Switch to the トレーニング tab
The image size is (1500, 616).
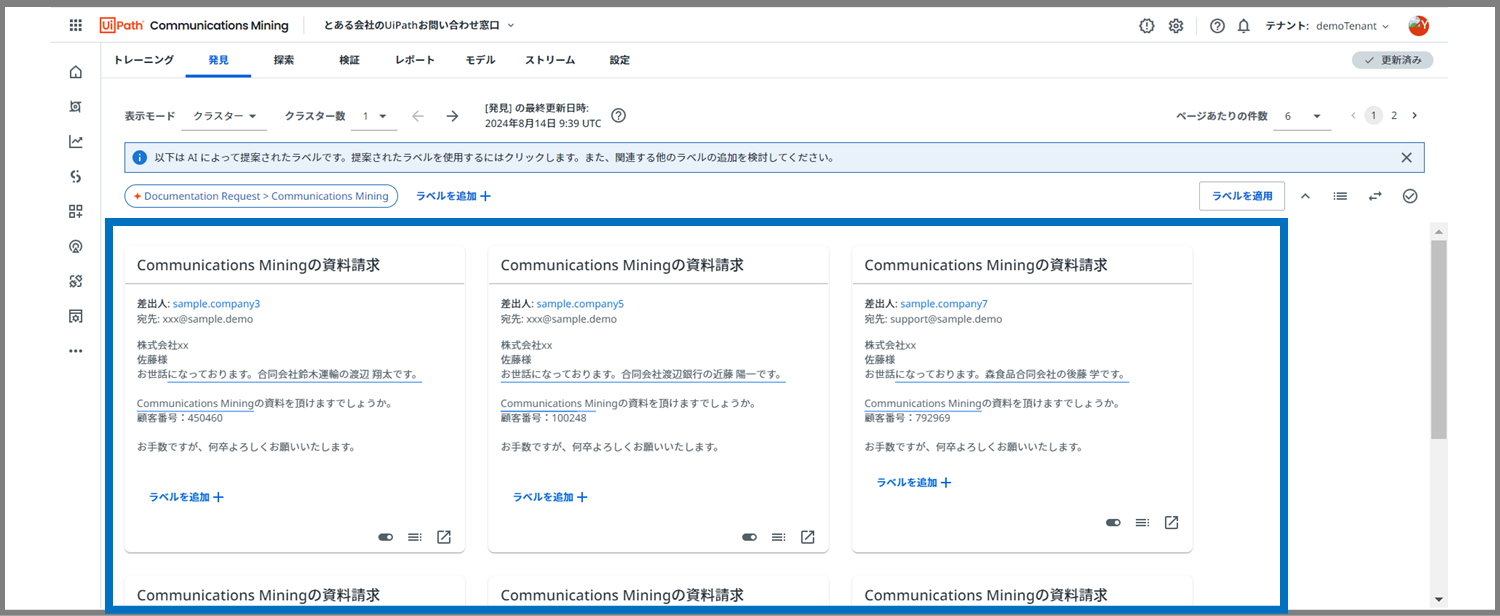pos(143,60)
